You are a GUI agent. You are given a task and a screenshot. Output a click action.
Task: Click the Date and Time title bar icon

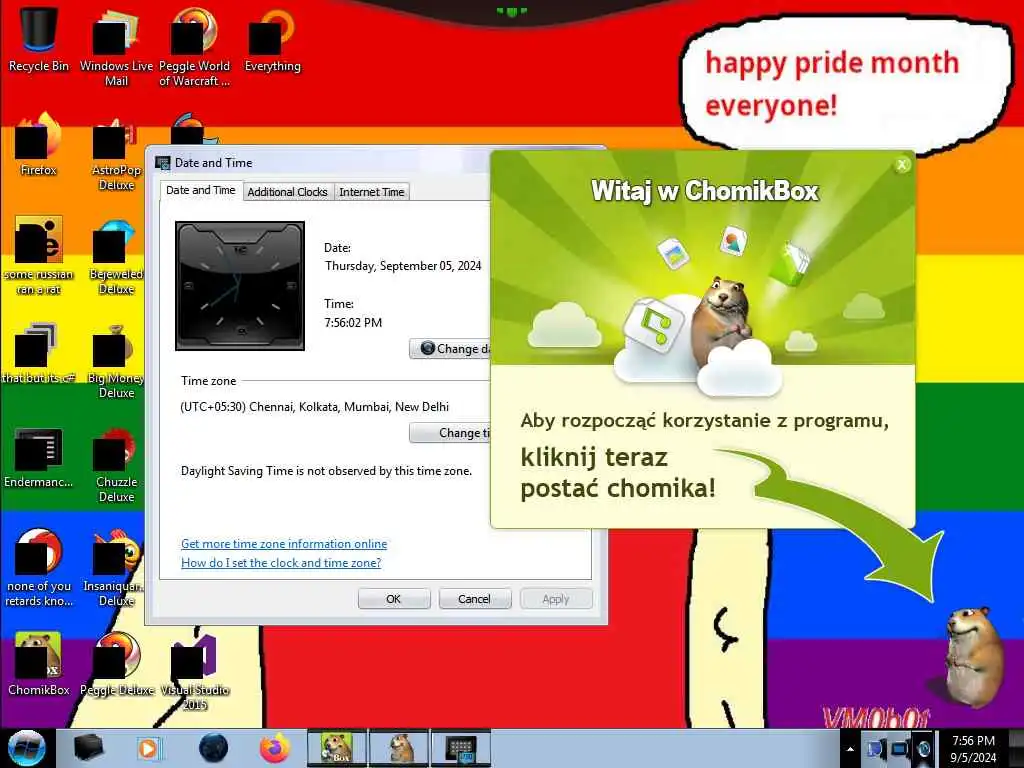[163, 163]
